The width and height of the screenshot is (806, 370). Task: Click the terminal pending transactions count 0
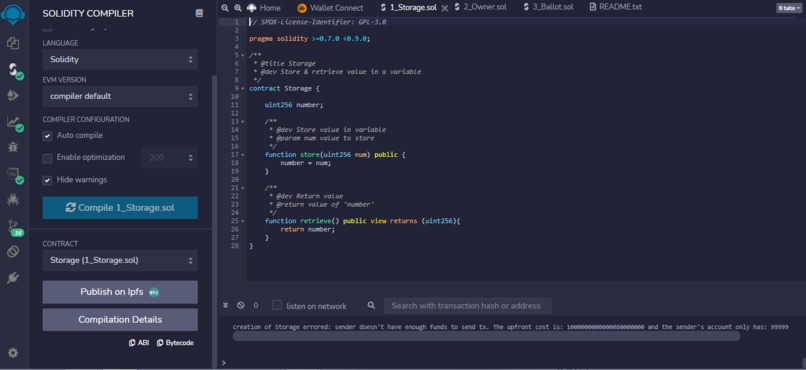(x=255, y=305)
